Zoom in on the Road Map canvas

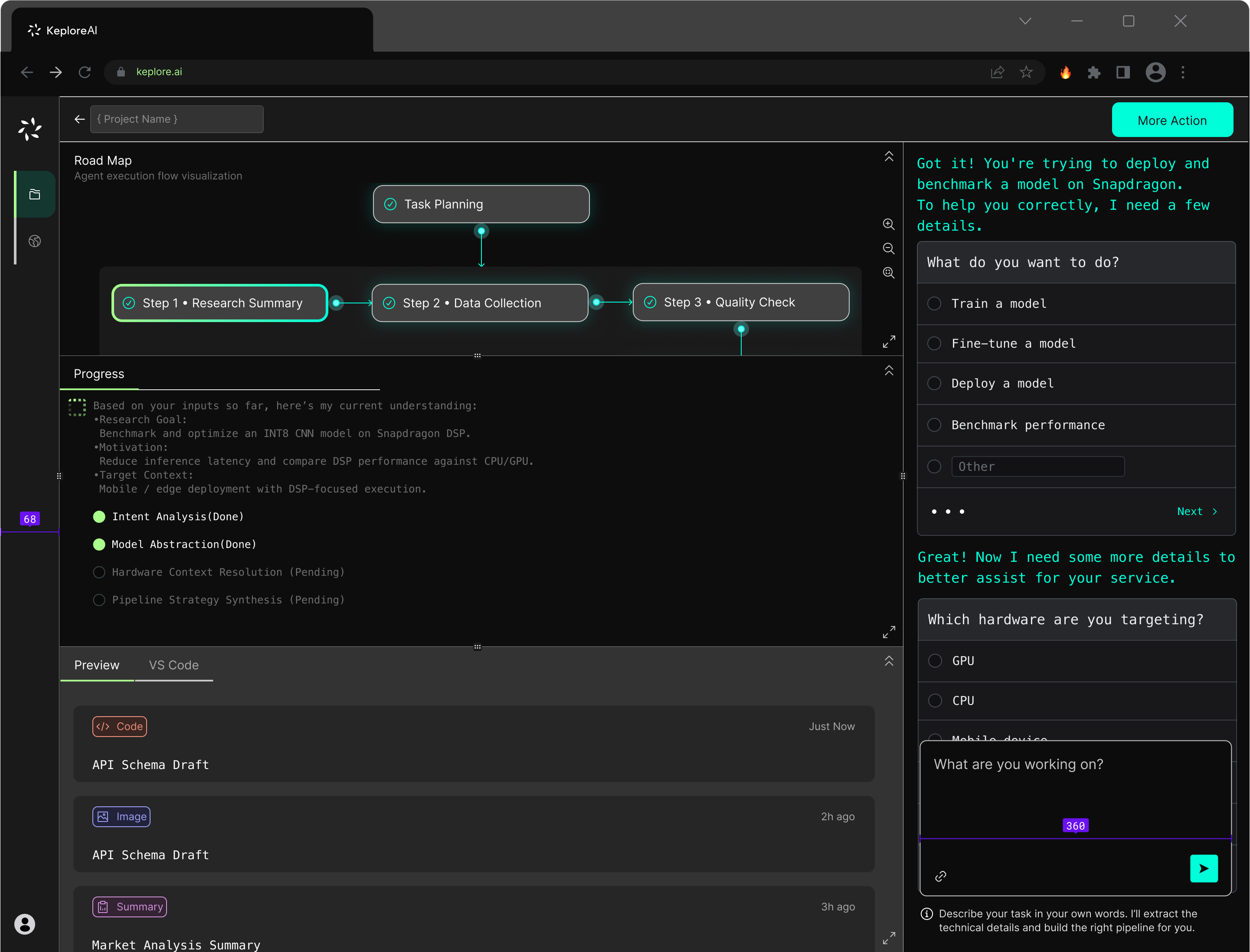click(889, 225)
